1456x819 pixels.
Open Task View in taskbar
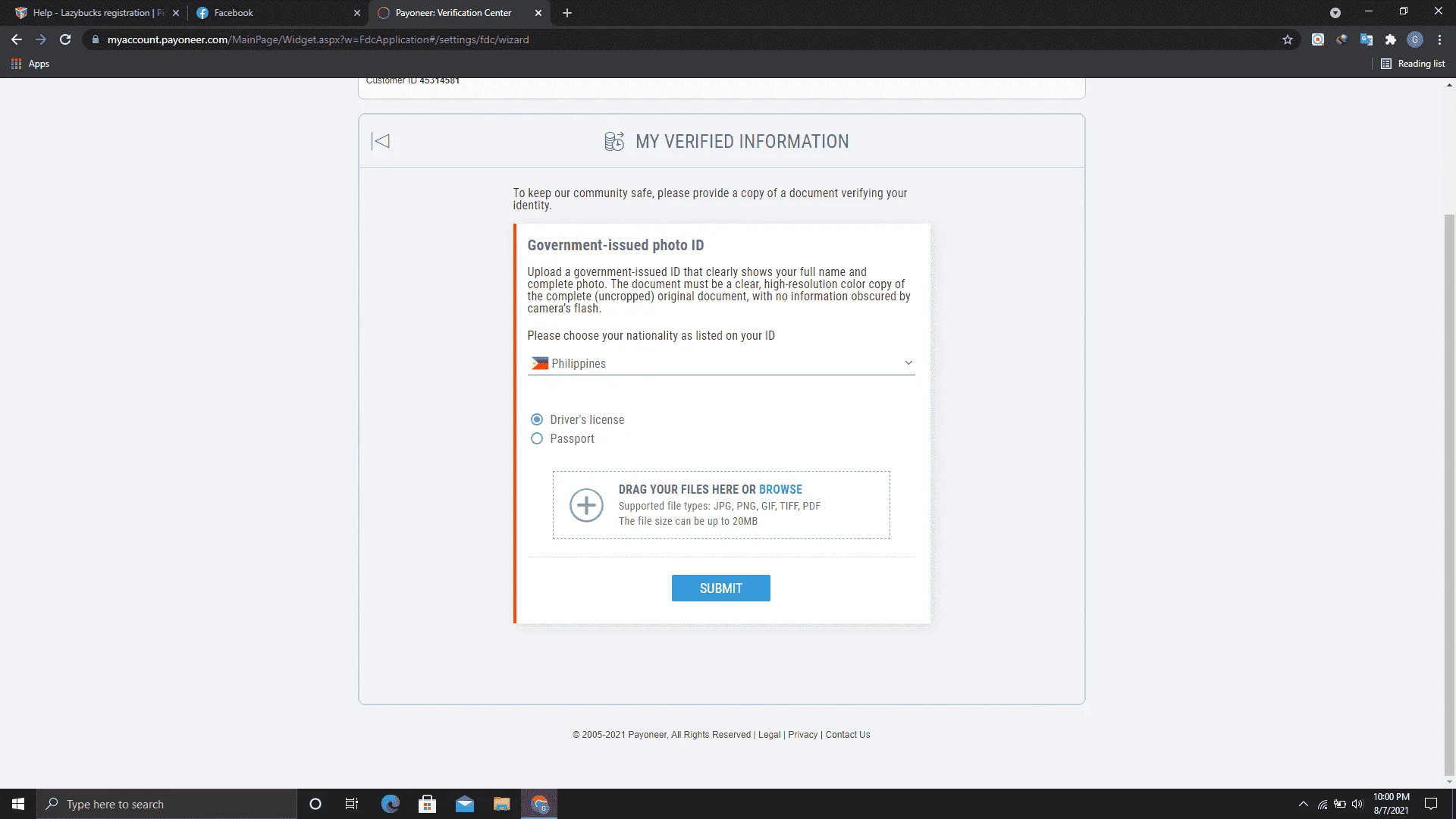click(x=352, y=804)
